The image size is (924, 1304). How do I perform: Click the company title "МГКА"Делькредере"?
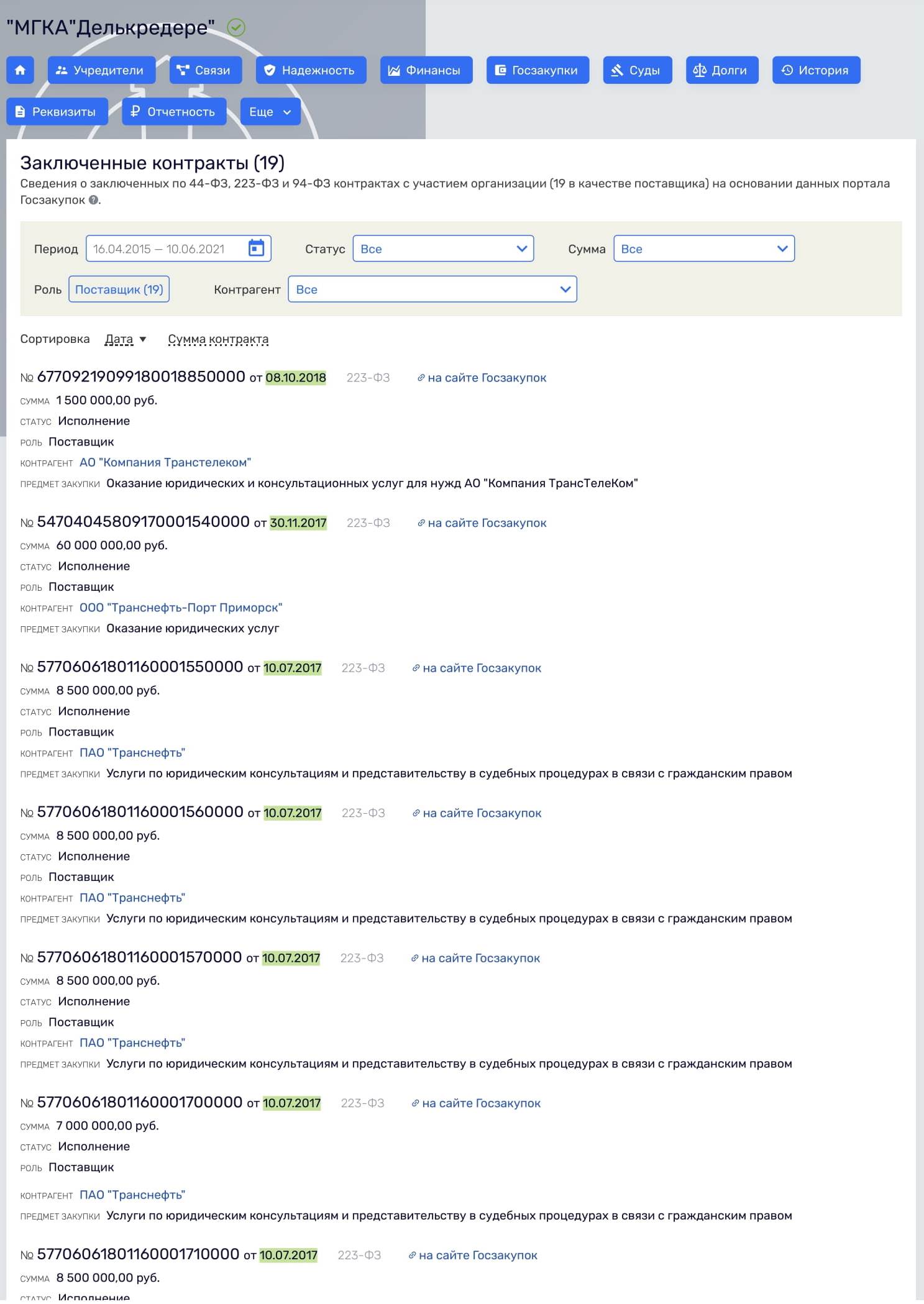pyautogui.click(x=111, y=27)
